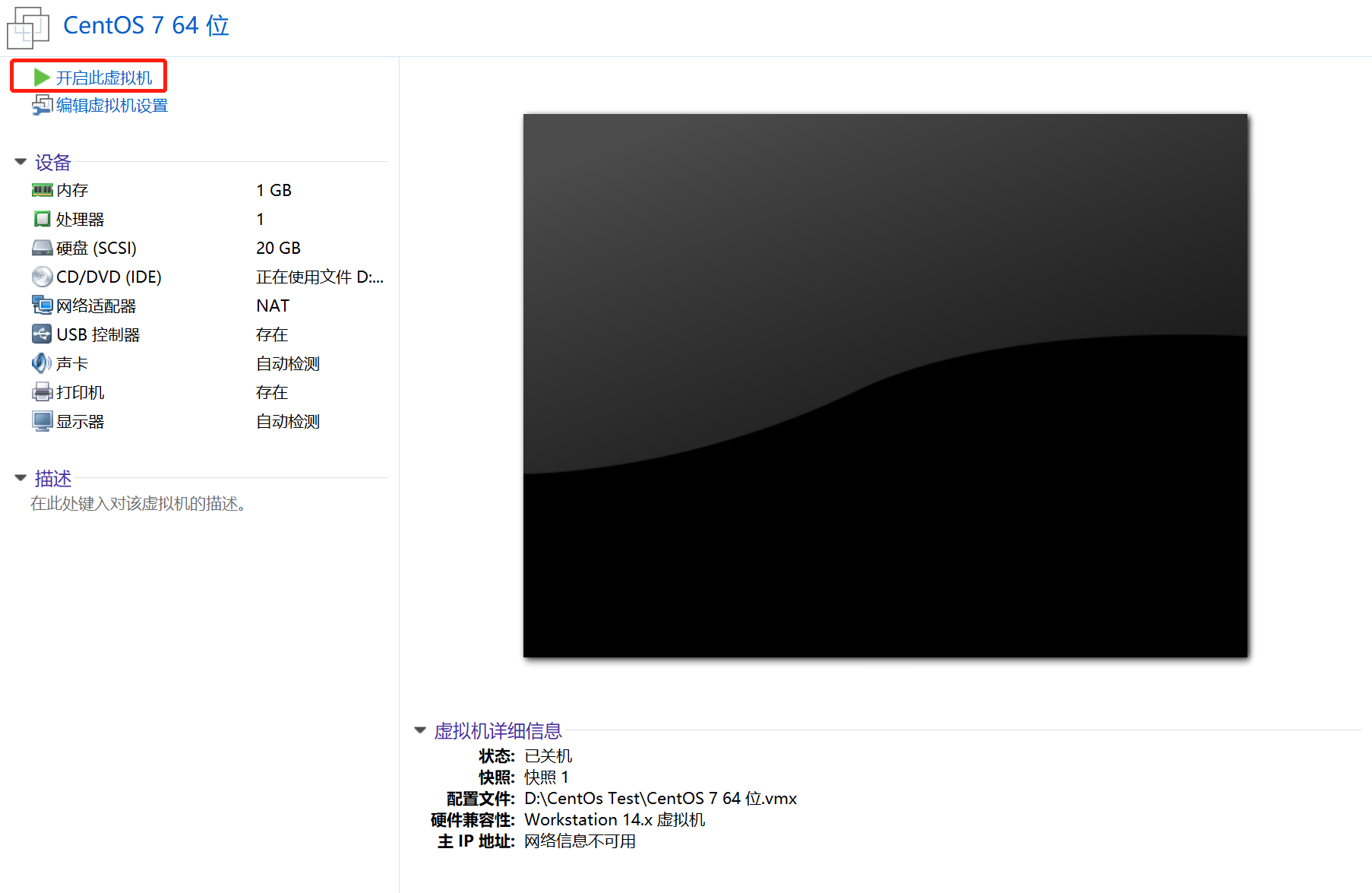Select the 处理器 device row label
Image resolution: width=1372 pixels, height=893 pixels.
click(80, 219)
